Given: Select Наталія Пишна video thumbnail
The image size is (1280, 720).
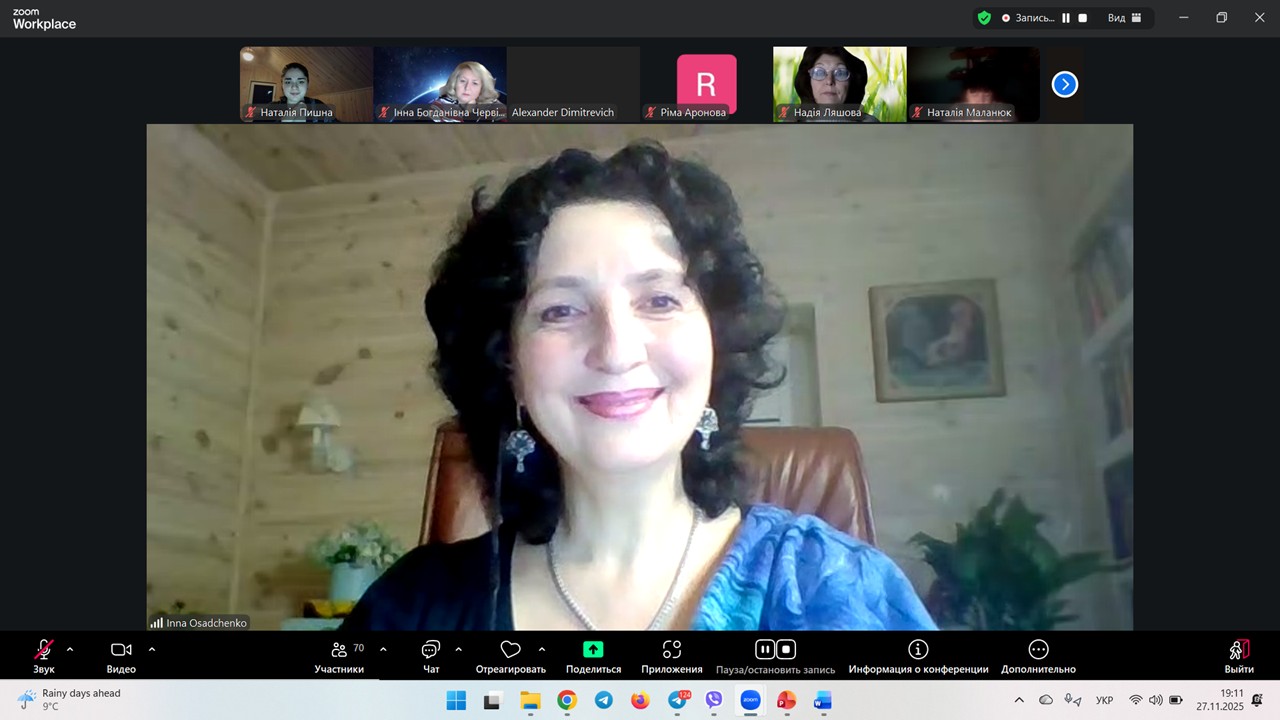Looking at the screenshot, I should tap(306, 84).
